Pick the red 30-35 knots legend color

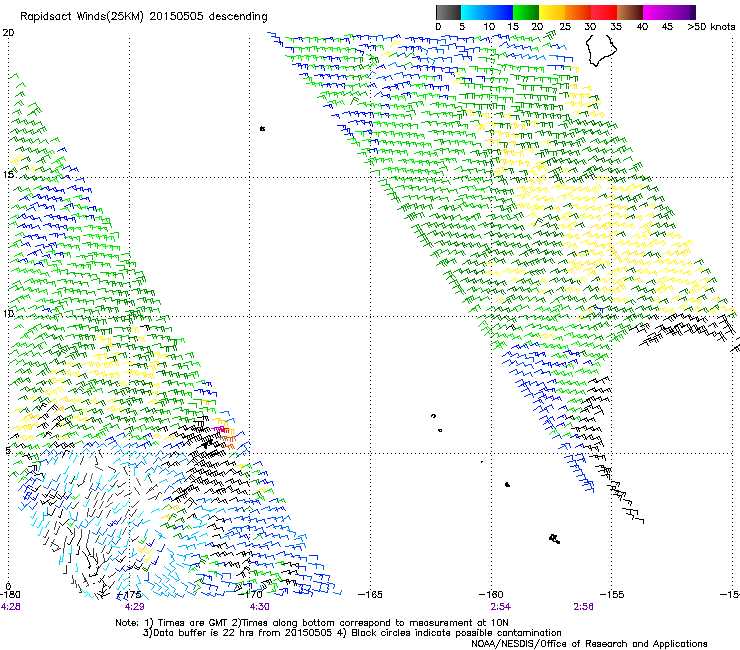tap(604, 12)
